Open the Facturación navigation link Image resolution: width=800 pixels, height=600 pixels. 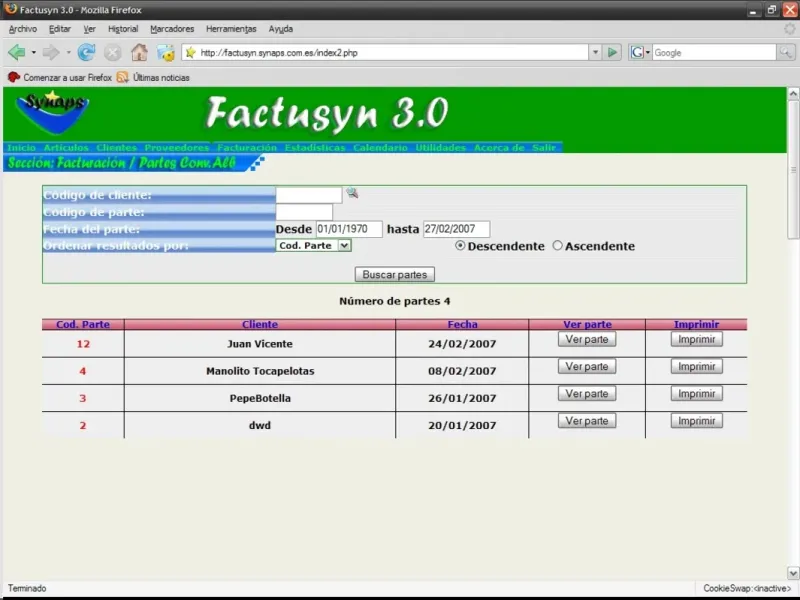tap(247, 147)
